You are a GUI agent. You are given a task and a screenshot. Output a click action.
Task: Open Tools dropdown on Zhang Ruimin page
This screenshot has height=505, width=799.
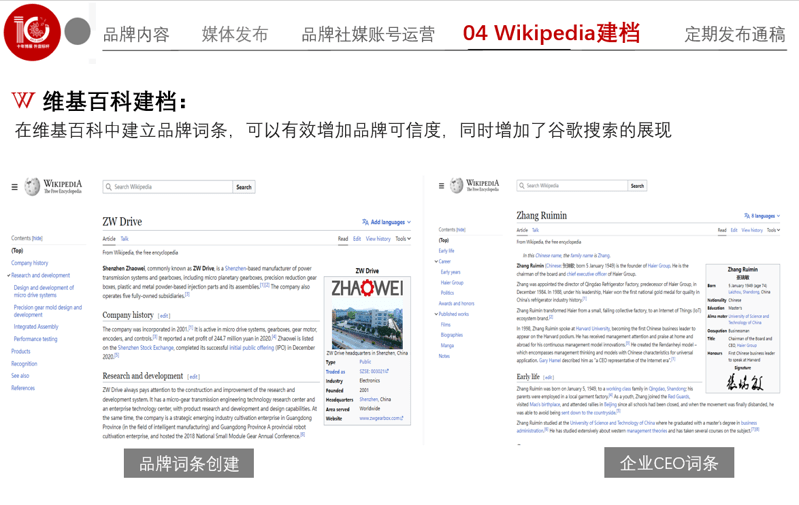coord(774,230)
